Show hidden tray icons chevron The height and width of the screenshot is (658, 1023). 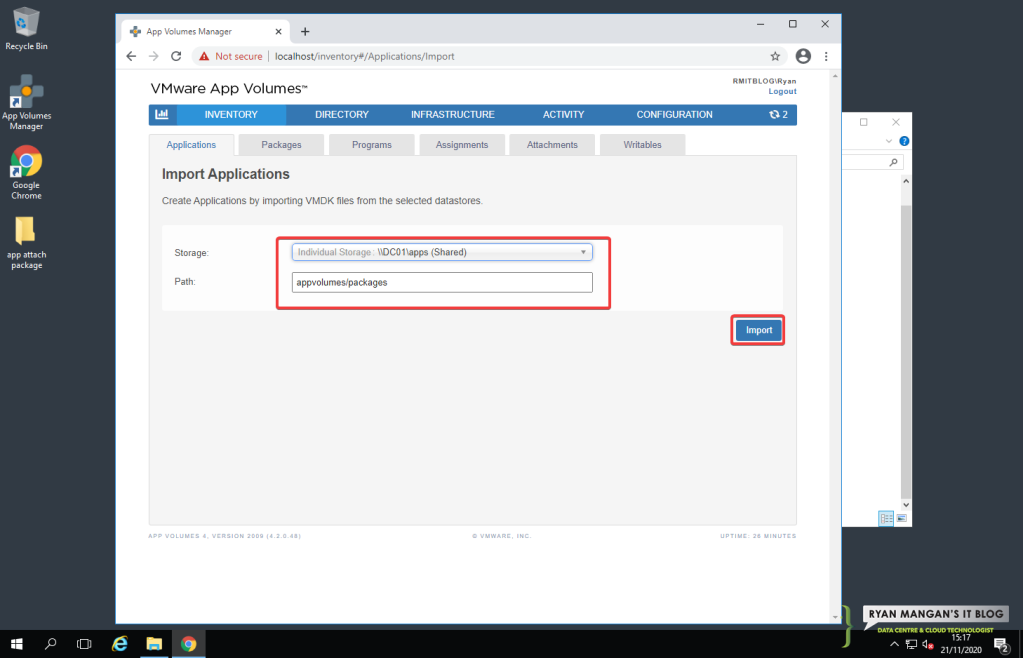tap(894, 645)
